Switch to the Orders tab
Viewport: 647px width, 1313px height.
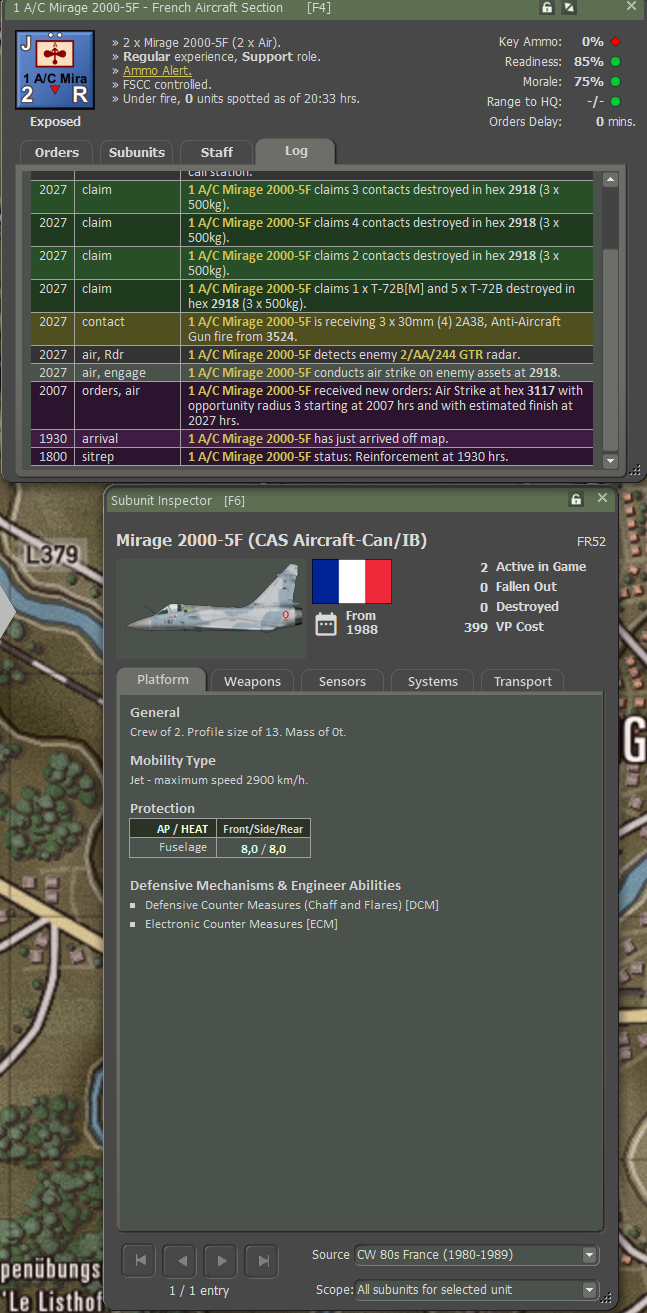pos(56,152)
